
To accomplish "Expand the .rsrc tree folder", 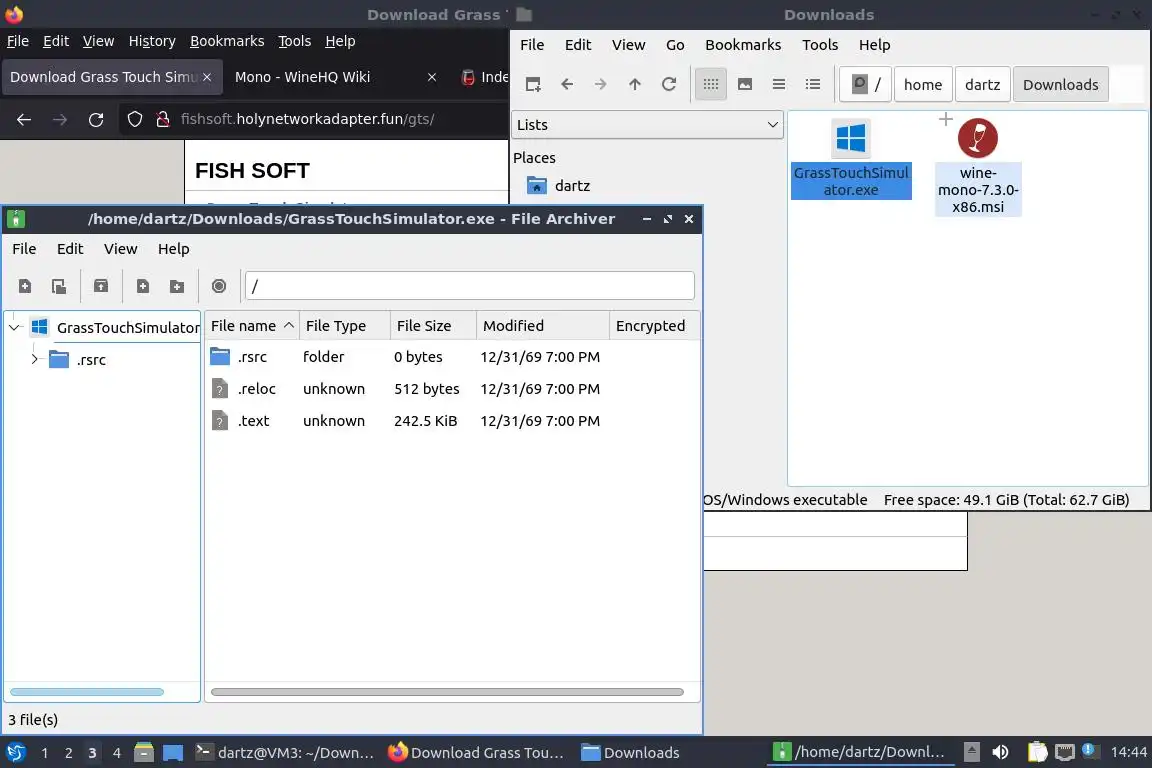I will [x=34, y=359].
